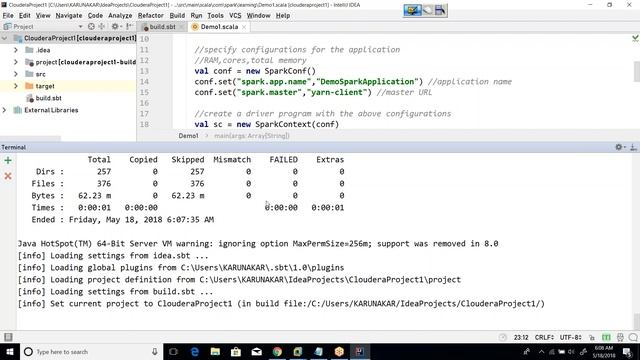Select build.sbt file in project tree
The image size is (640, 360).
[48, 98]
